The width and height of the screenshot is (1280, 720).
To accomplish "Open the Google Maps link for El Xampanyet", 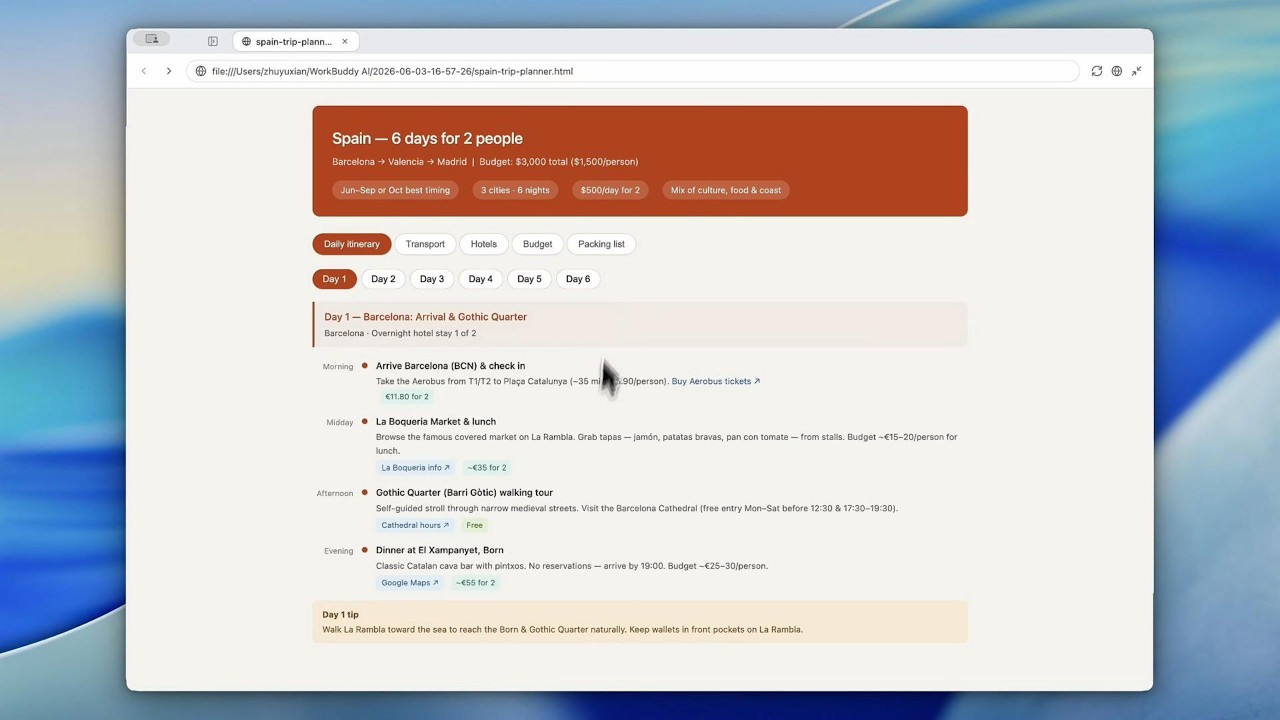I will pos(410,583).
